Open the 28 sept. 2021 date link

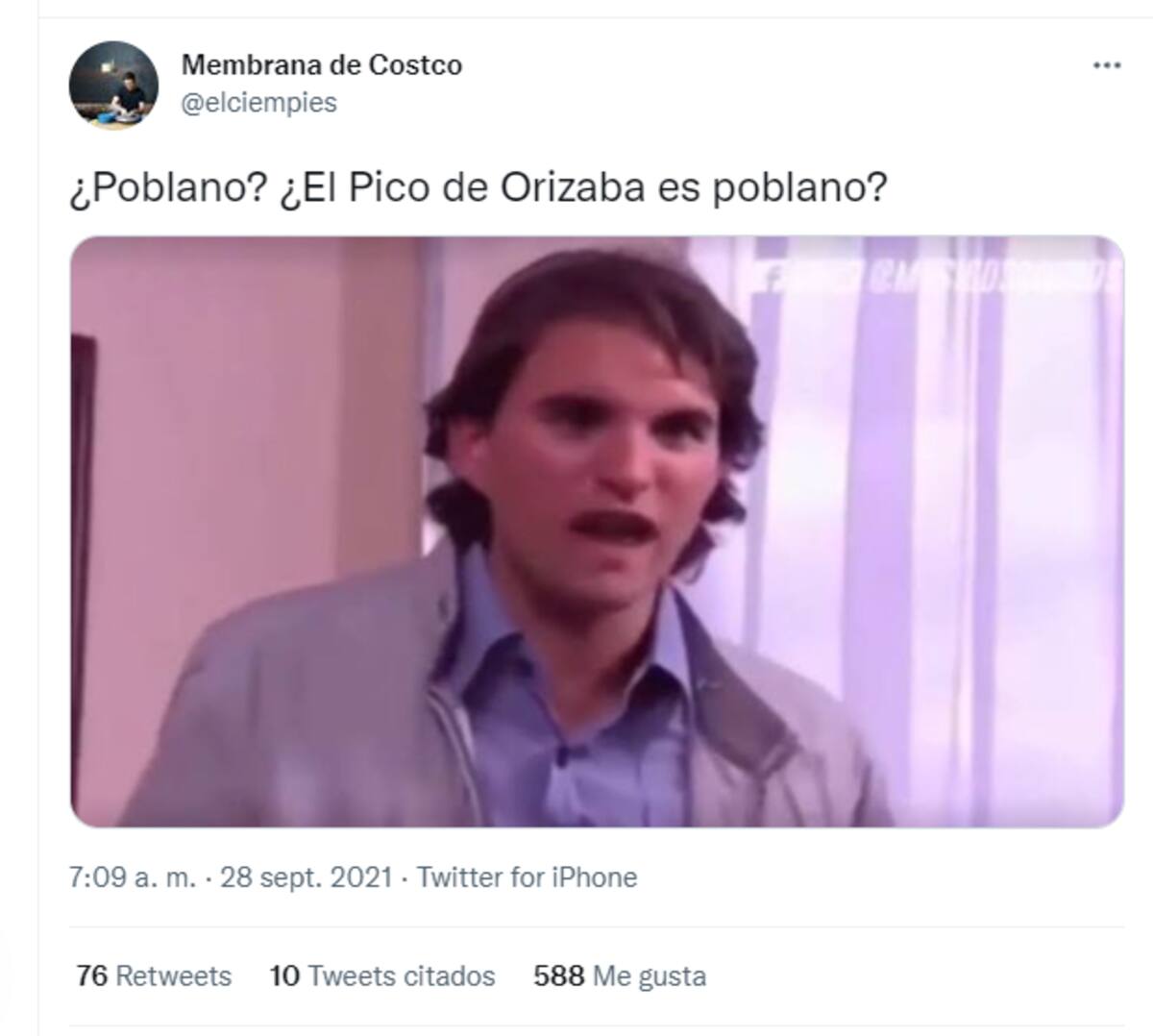pos(307,877)
